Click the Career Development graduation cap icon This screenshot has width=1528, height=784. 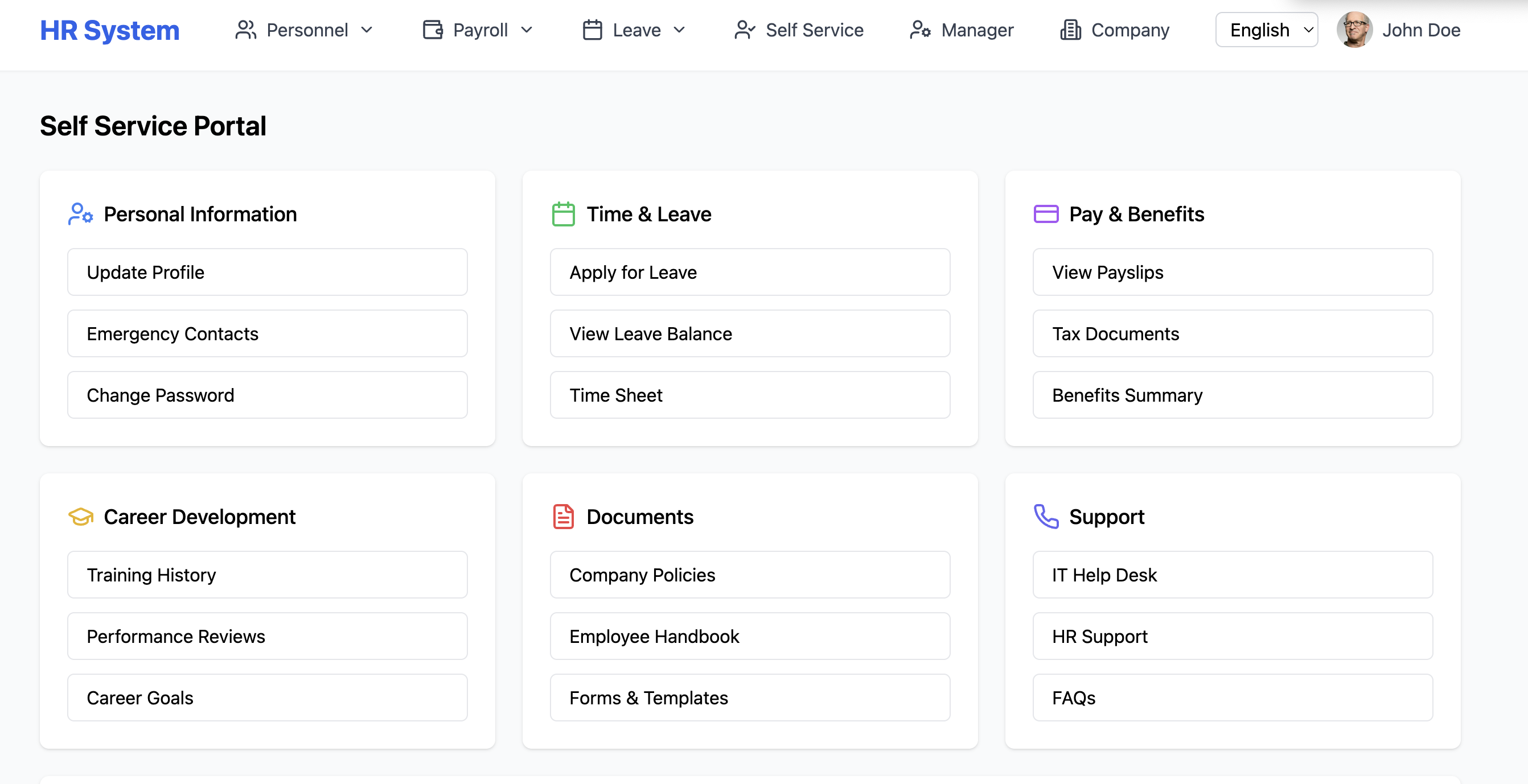point(81,517)
